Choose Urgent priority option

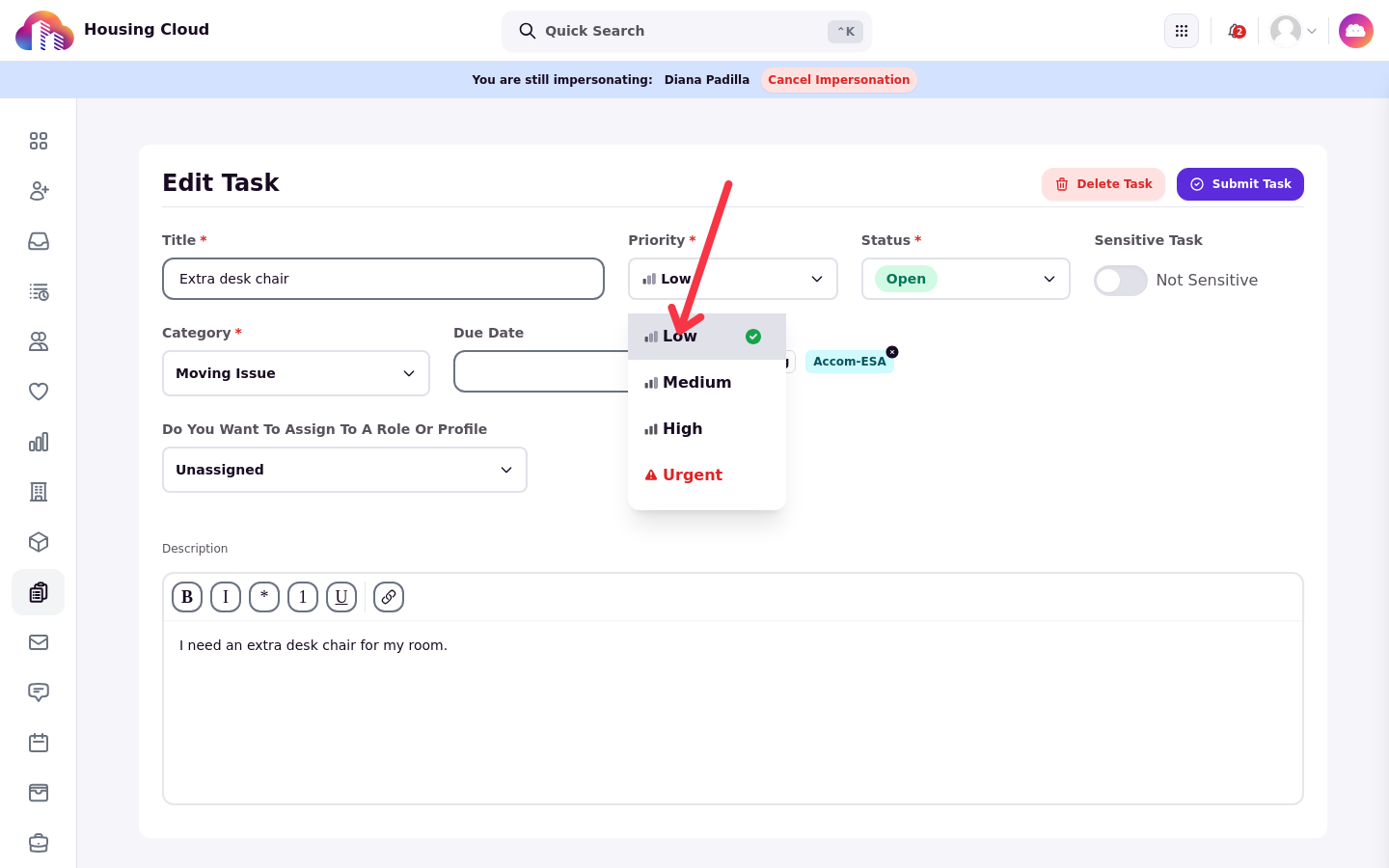point(707,475)
